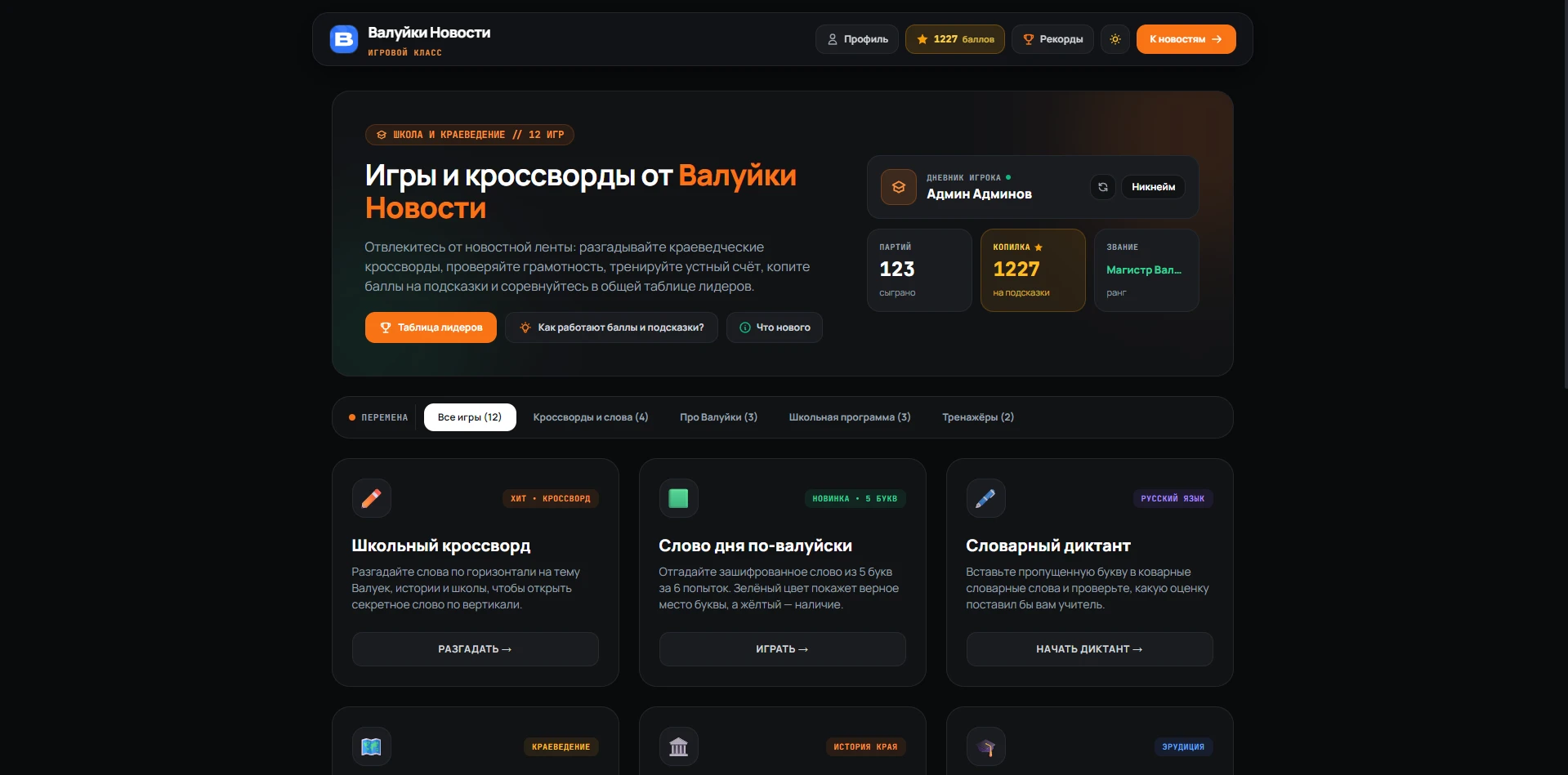Click the ХИТ • КРОССВОРД tag
This screenshot has width=1568, height=775.
click(551, 499)
